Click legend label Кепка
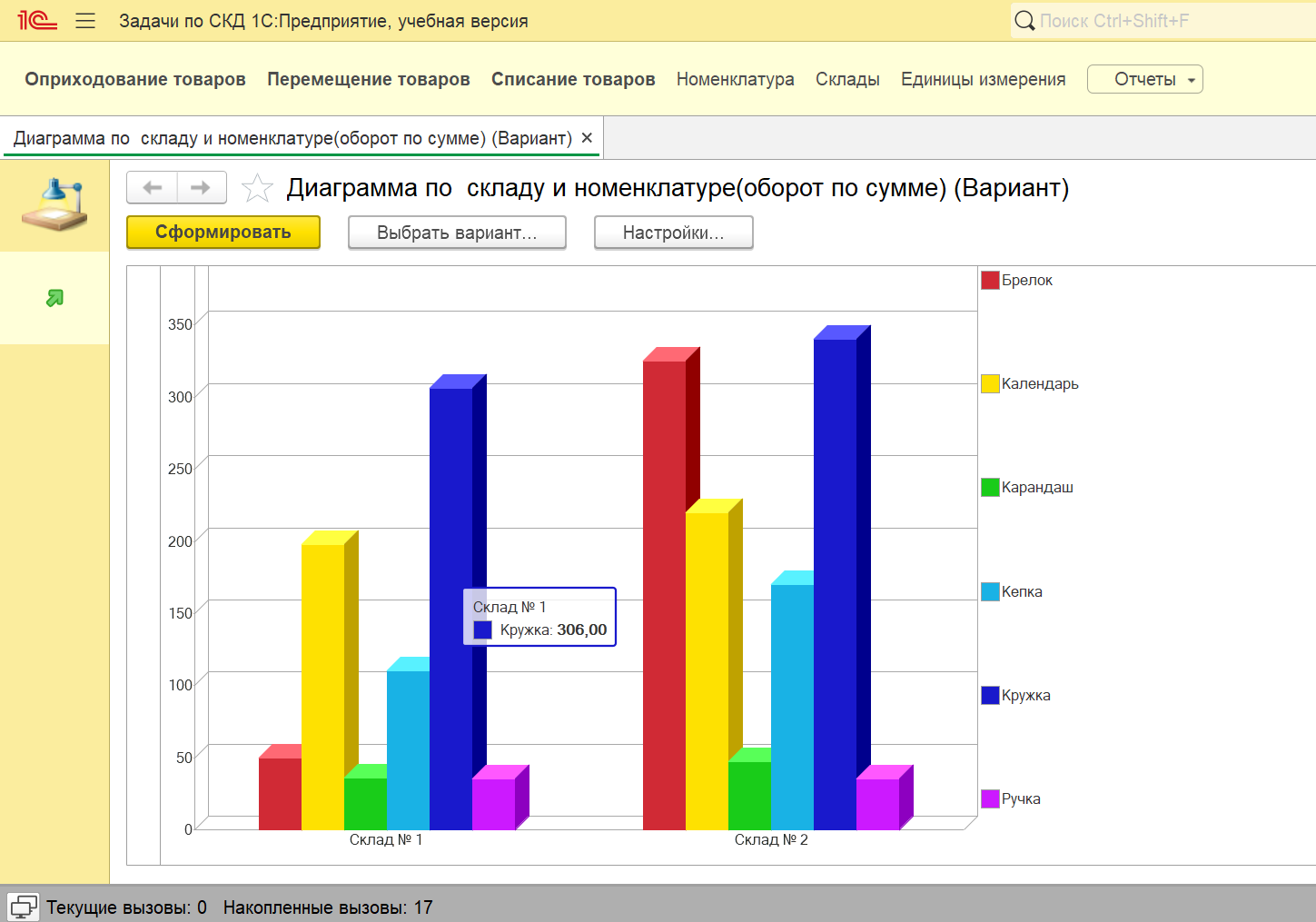 pyautogui.click(x=1022, y=591)
